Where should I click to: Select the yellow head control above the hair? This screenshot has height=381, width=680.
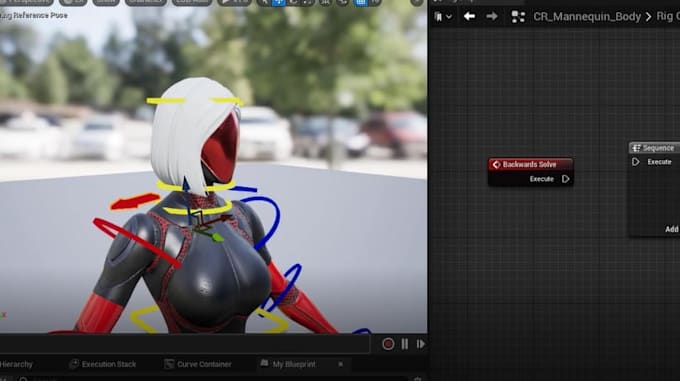click(x=166, y=101)
